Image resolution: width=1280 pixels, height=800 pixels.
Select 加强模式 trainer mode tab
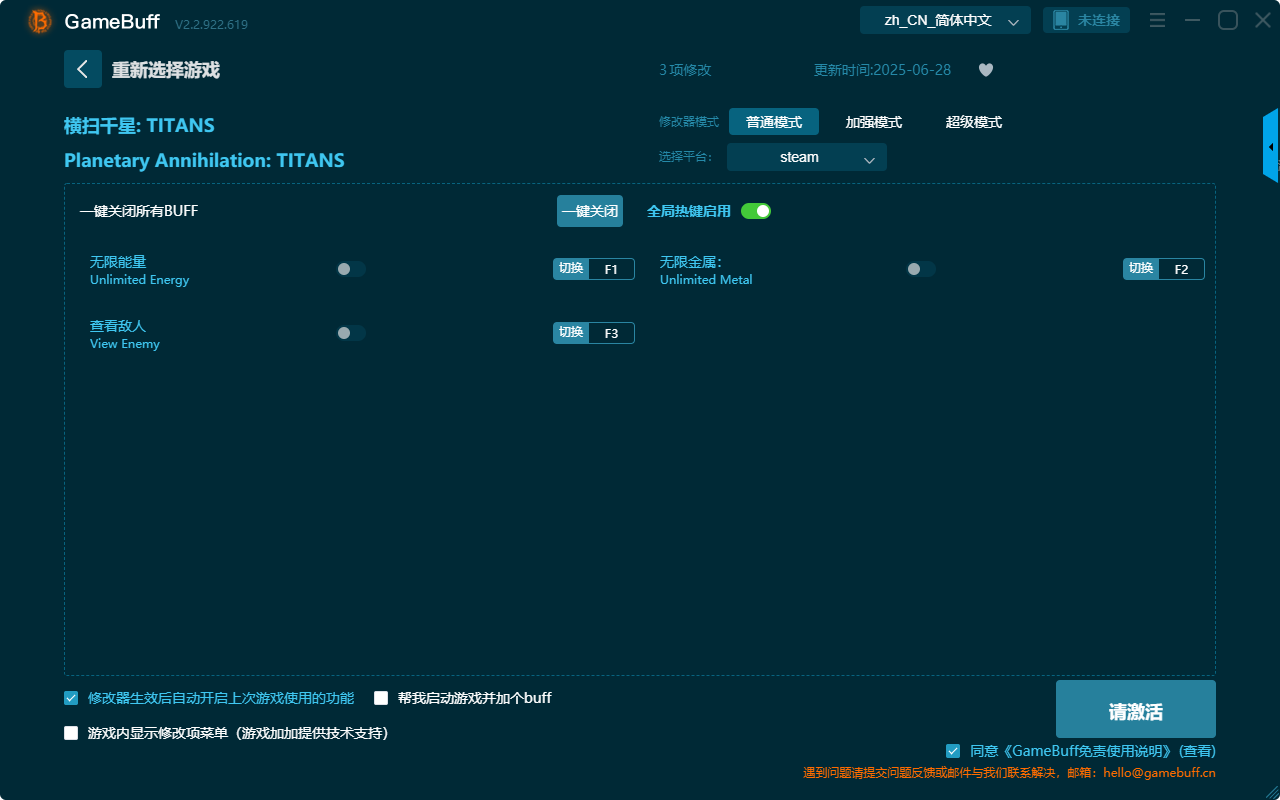(874, 122)
